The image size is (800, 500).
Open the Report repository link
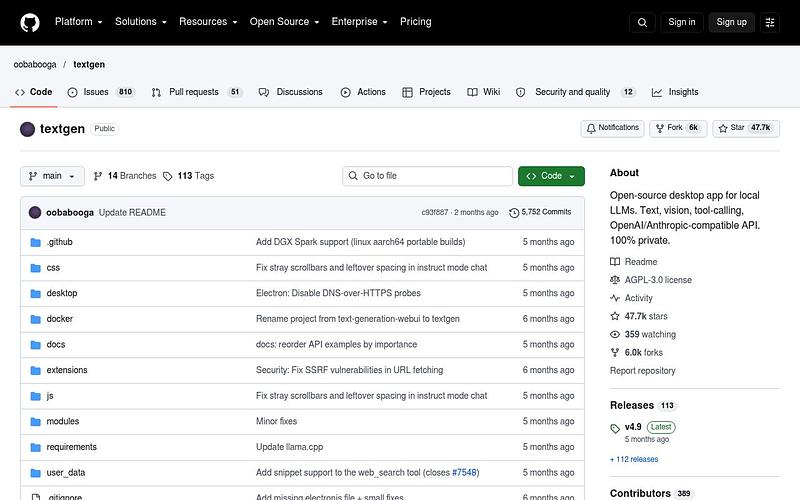pyautogui.click(x=642, y=371)
